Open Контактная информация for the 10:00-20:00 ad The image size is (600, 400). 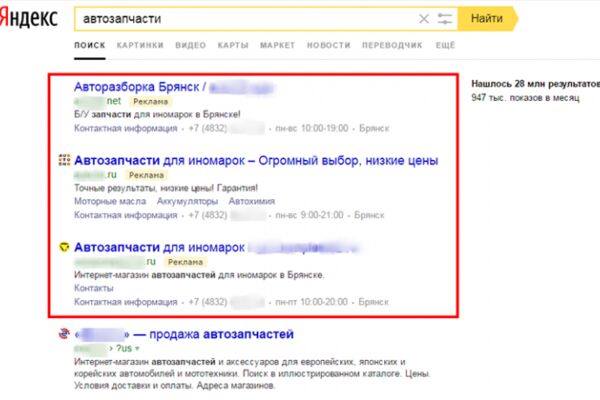pos(126,302)
